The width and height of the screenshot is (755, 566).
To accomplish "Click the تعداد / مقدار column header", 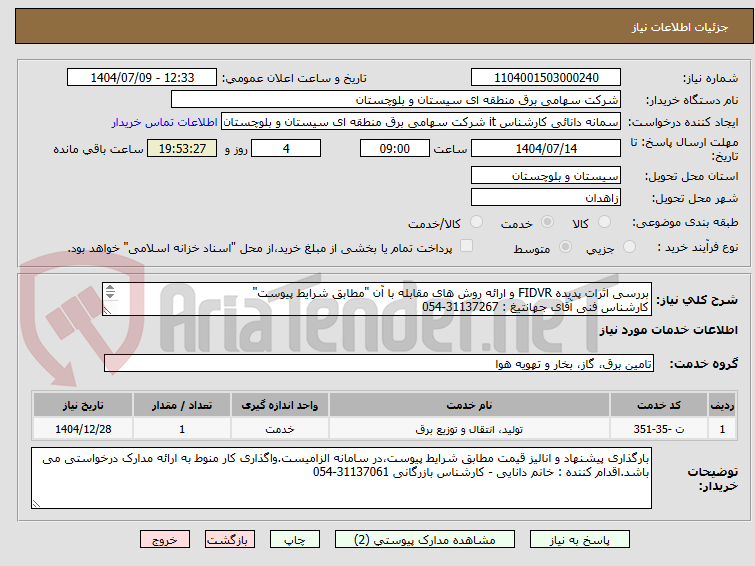I will pyautogui.click(x=182, y=405).
